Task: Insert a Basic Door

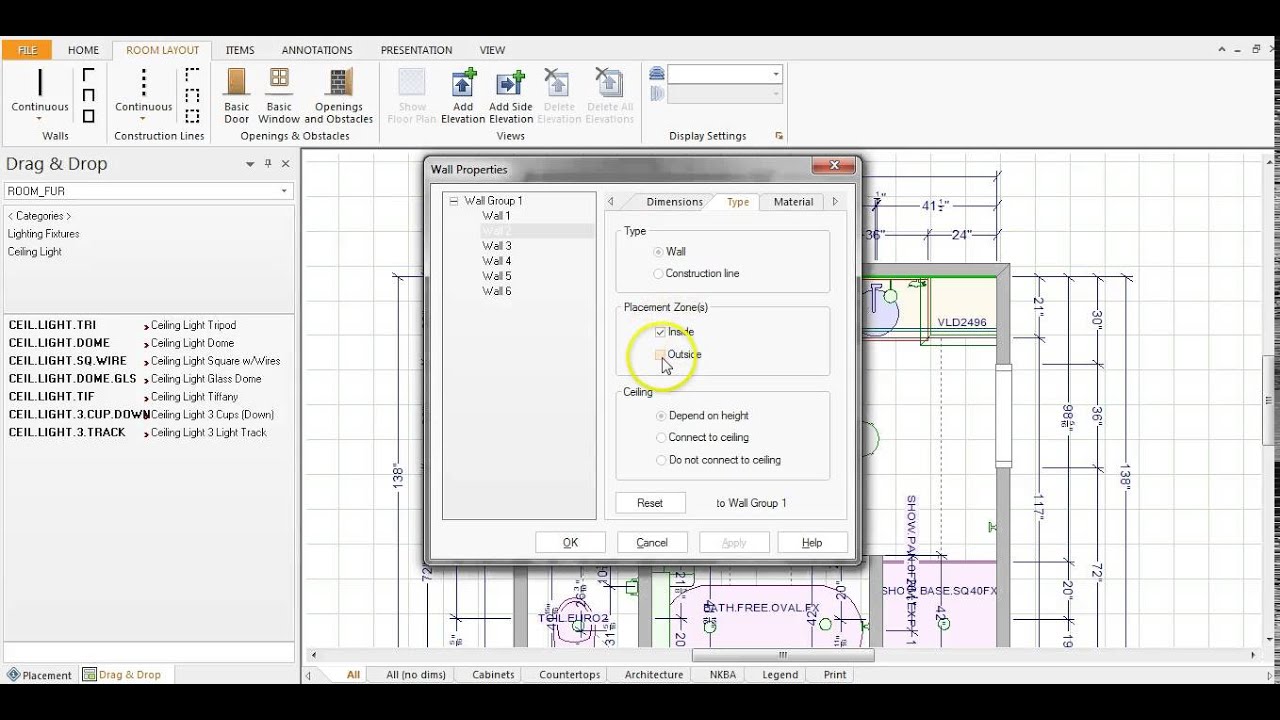Action: 237,96
